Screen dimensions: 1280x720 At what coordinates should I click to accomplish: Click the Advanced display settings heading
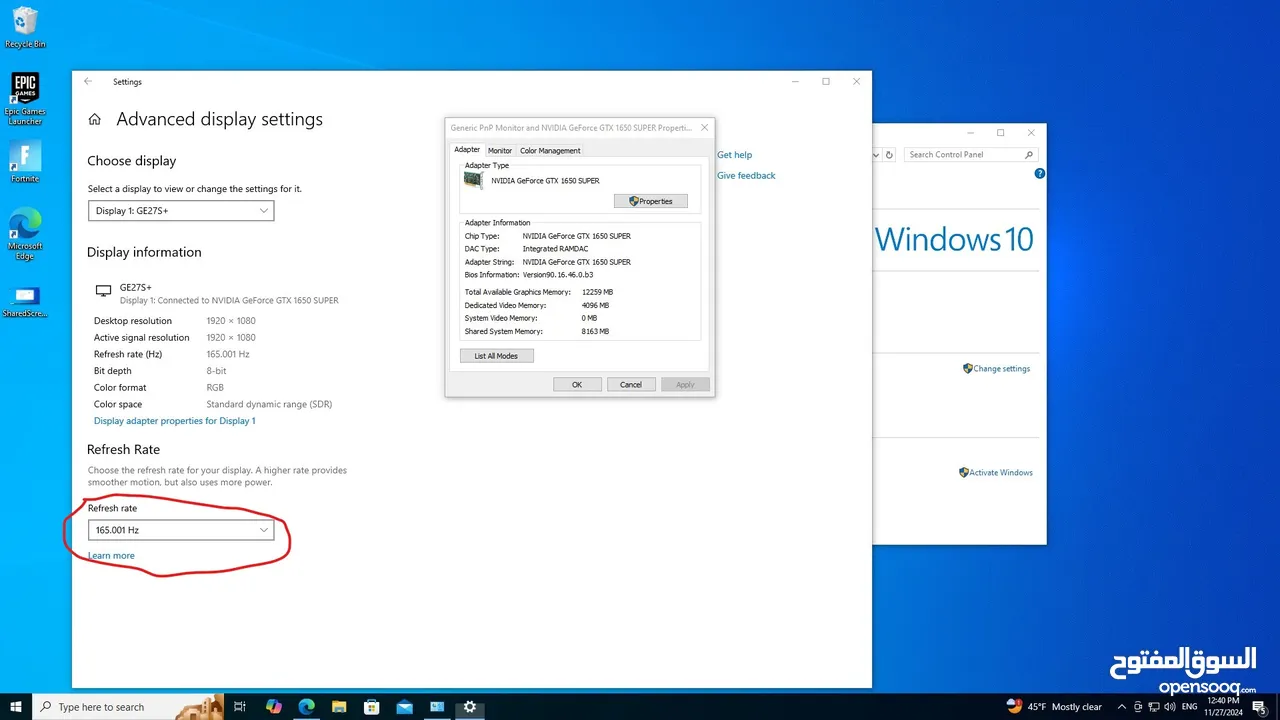[220, 119]
